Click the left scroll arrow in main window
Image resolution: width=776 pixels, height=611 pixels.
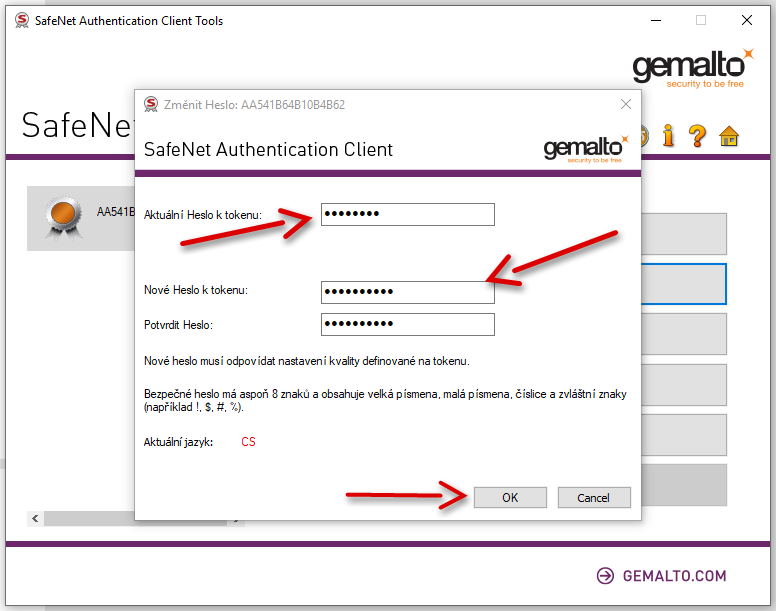click(x=35, y=518)
